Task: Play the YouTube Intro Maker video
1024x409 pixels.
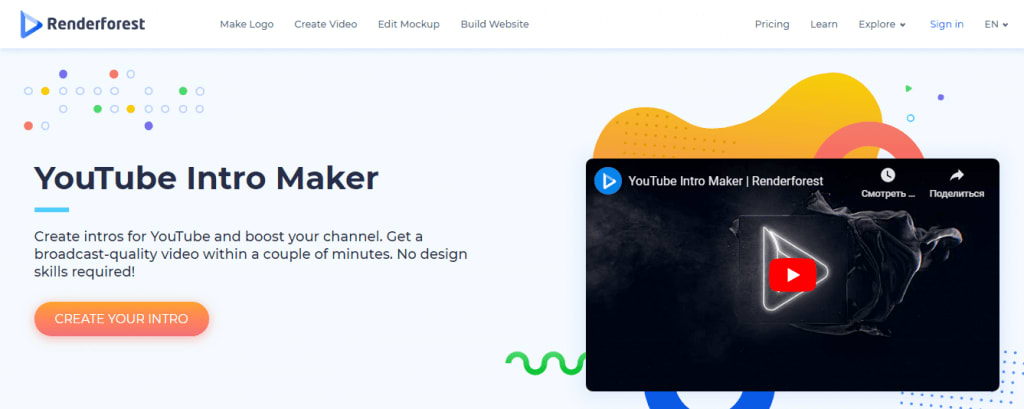Action: [792, 275]
